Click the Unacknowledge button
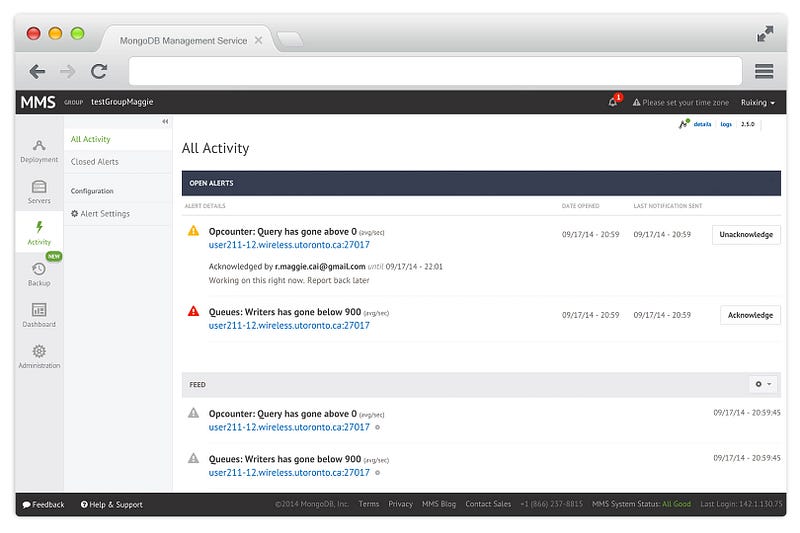 (x=746, y=235)
